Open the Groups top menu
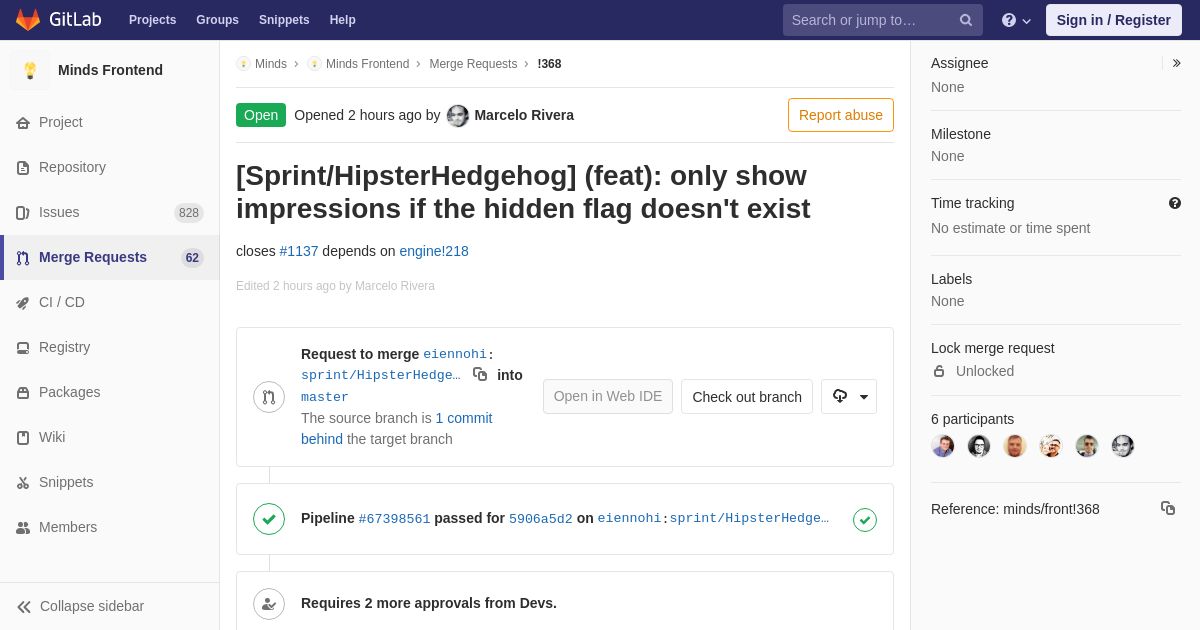The image size is (1200, 630). pos(217,20)
